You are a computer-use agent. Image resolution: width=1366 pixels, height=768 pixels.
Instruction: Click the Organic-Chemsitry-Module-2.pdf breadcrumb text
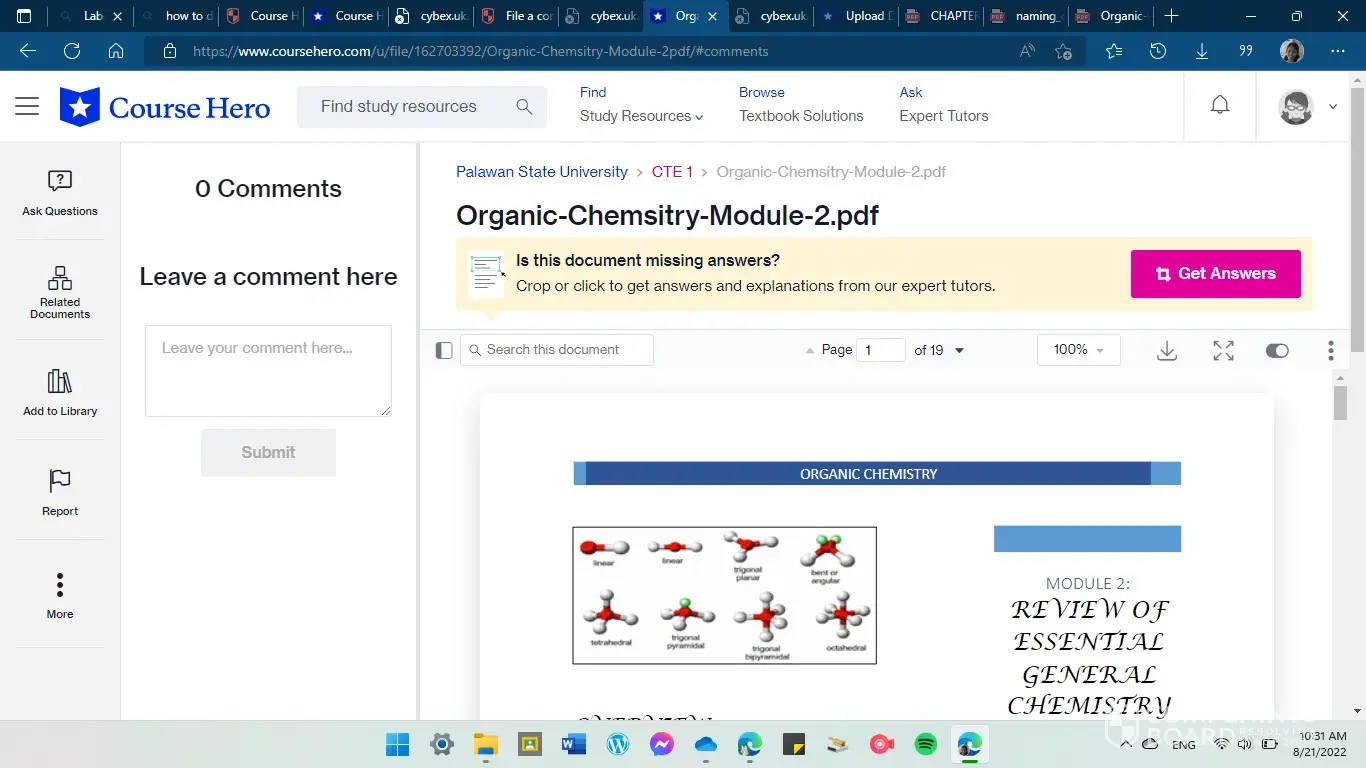[831, 172]
